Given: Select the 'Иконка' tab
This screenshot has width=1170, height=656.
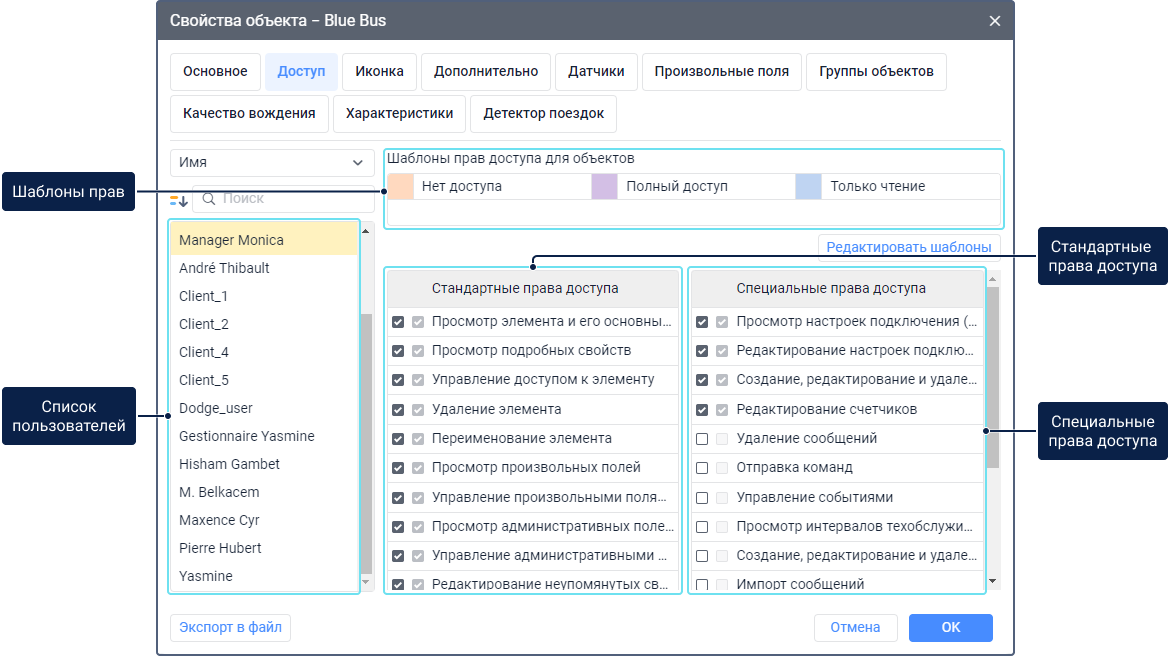Looking at the screenshot, I should click(379, 72).
